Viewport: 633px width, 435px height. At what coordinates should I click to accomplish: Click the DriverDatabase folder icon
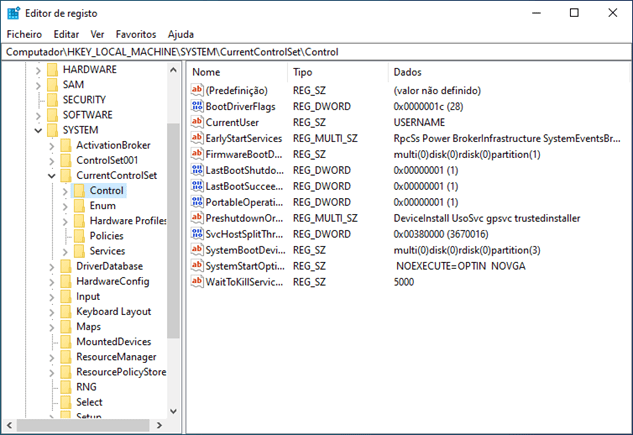point(66,266)
